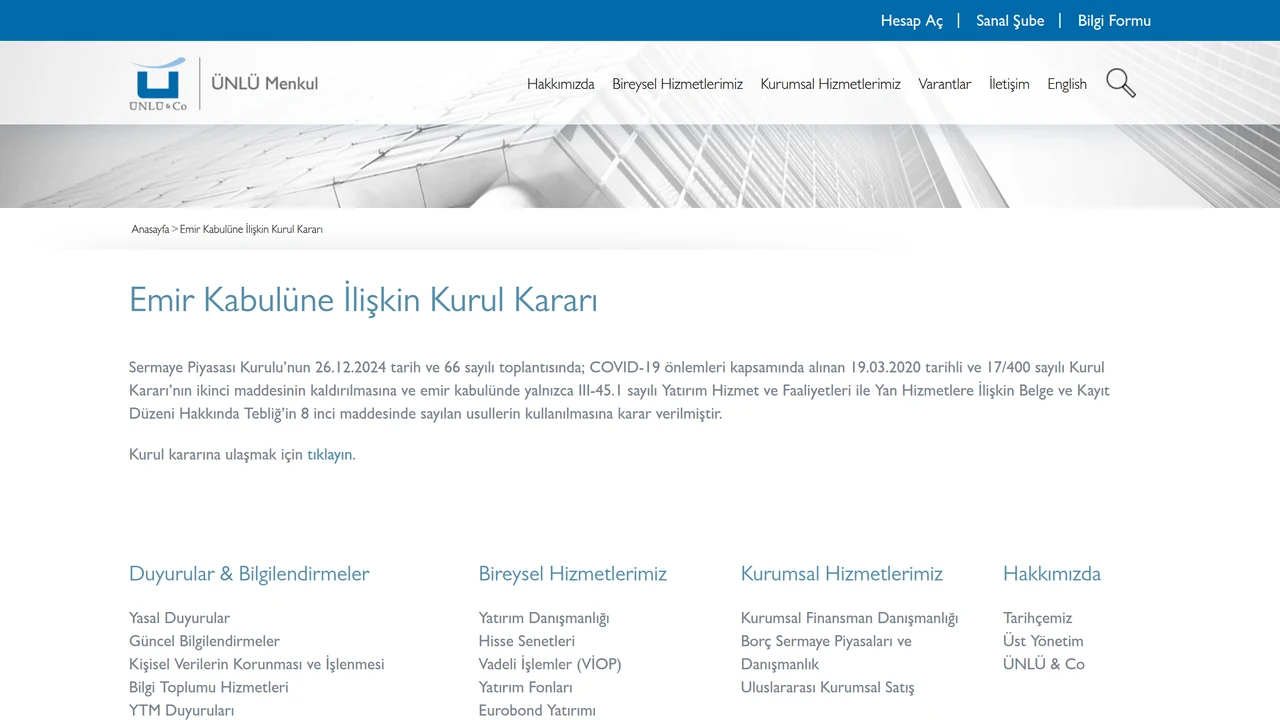The image size is (1280, 720).
Task: Open the Bilgi Formu link
Action: [1114, 20]
